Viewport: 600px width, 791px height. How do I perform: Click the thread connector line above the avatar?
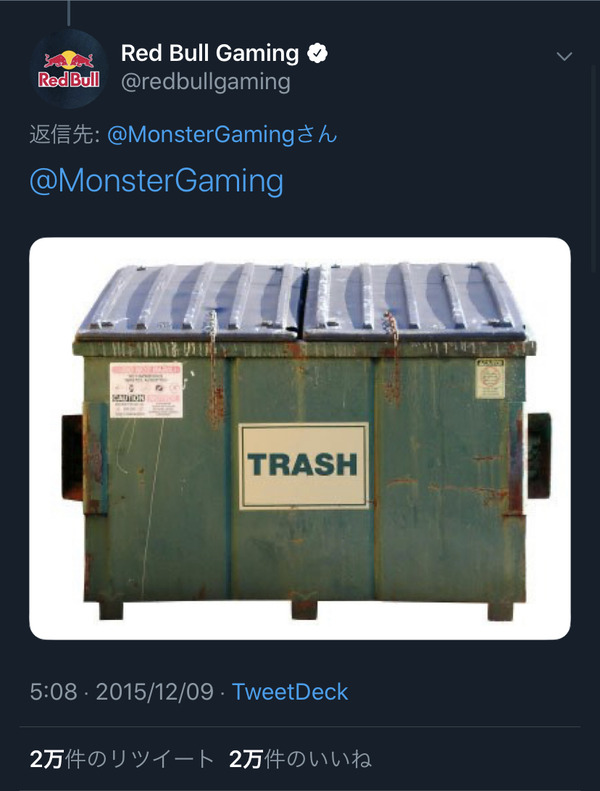click(x=69, y=13)
